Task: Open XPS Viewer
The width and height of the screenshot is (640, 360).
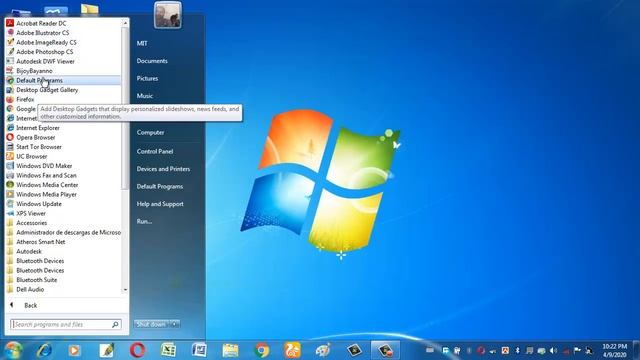Action: [x=63, y=213]
